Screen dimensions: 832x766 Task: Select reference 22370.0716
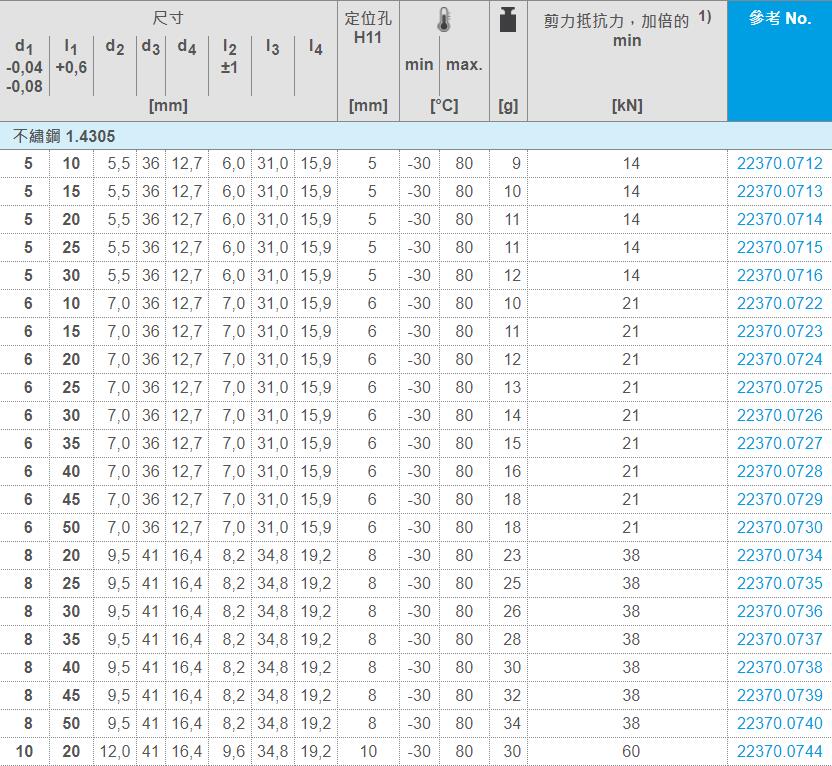[x=779, y=275]
